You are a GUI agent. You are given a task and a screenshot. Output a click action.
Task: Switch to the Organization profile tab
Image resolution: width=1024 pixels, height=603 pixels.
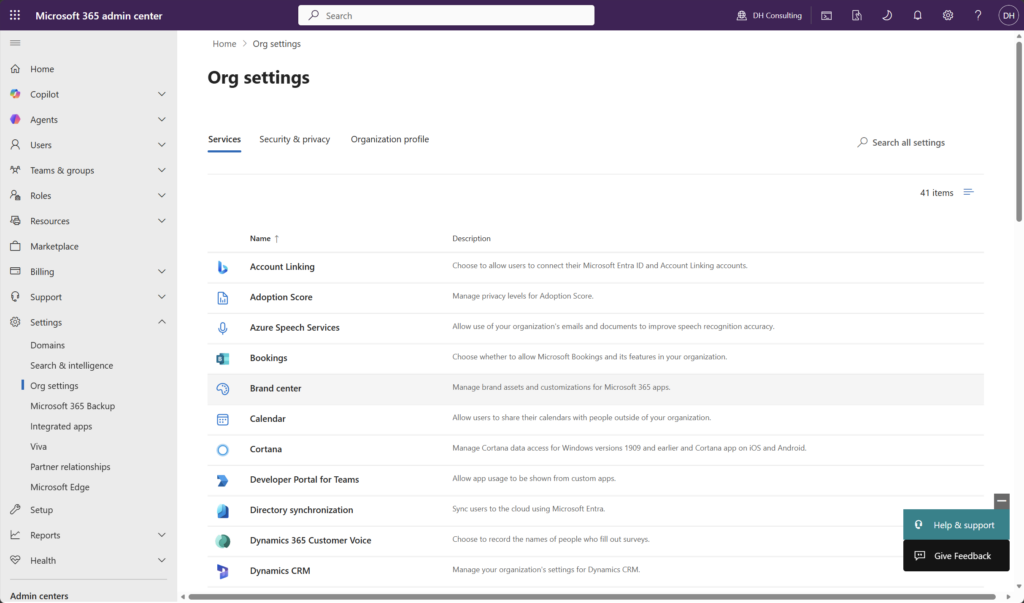click(390, 139)
